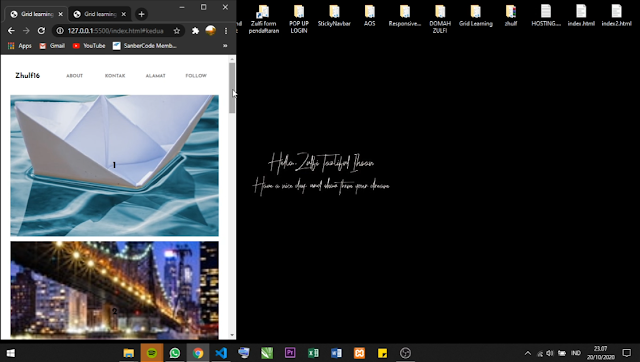
Task: Bookmark this page with the star icon
Action: pos(177,31)
